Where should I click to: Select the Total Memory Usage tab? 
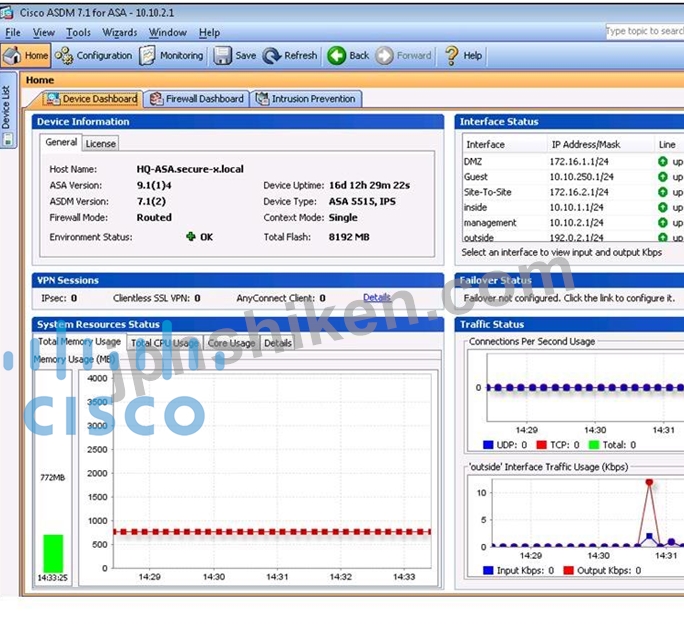pyautogui.click(x=79, y=342)
